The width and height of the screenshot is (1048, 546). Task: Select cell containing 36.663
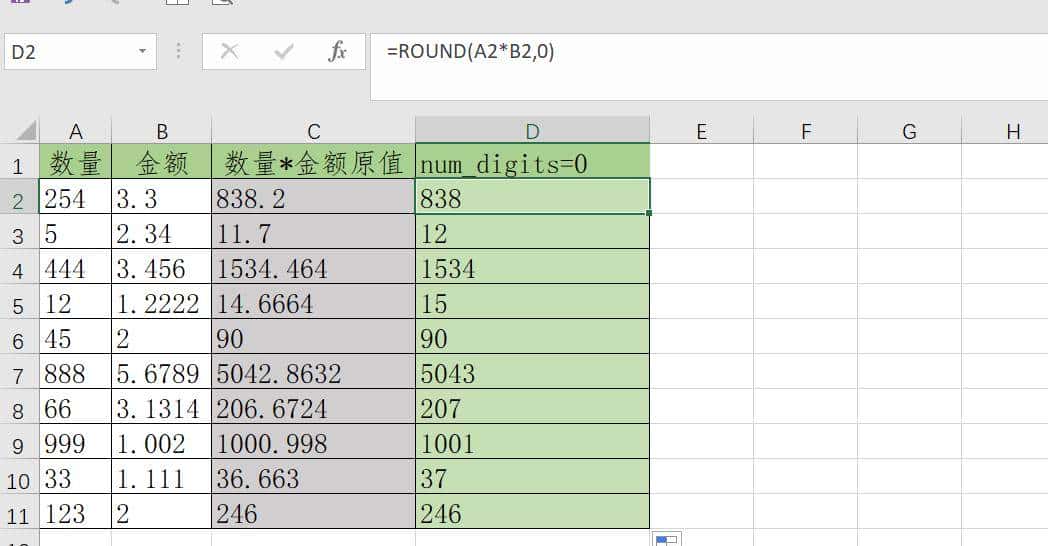click(313, 476)
